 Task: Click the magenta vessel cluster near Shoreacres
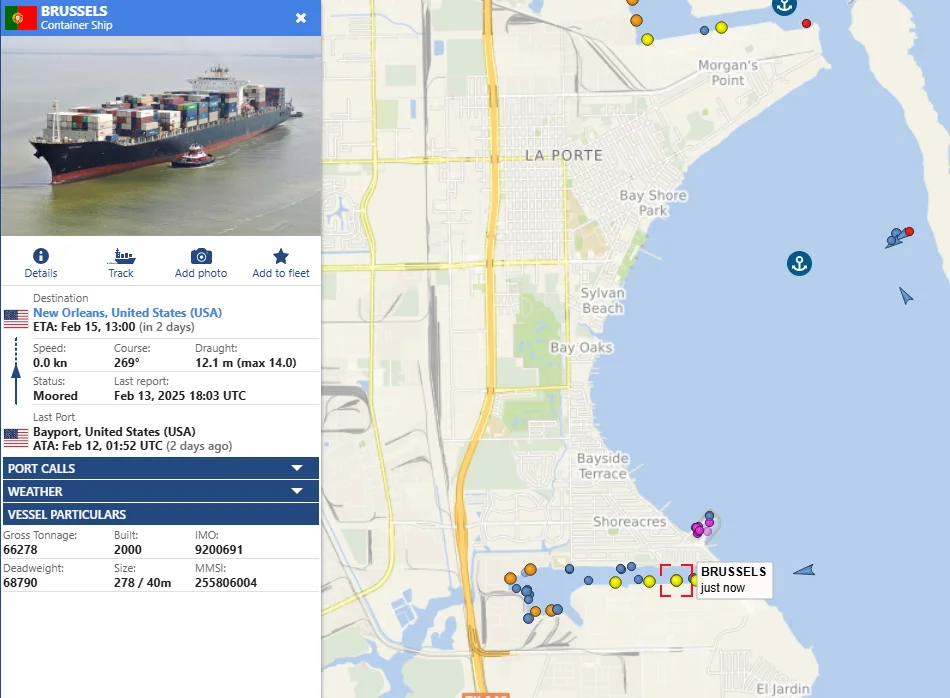(x=702, y=527)
